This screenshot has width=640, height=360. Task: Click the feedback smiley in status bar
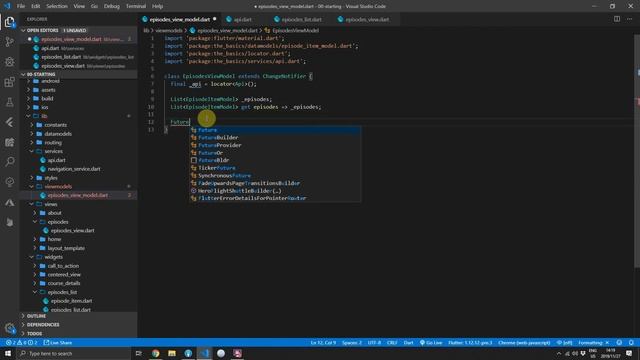coord(619,342)
